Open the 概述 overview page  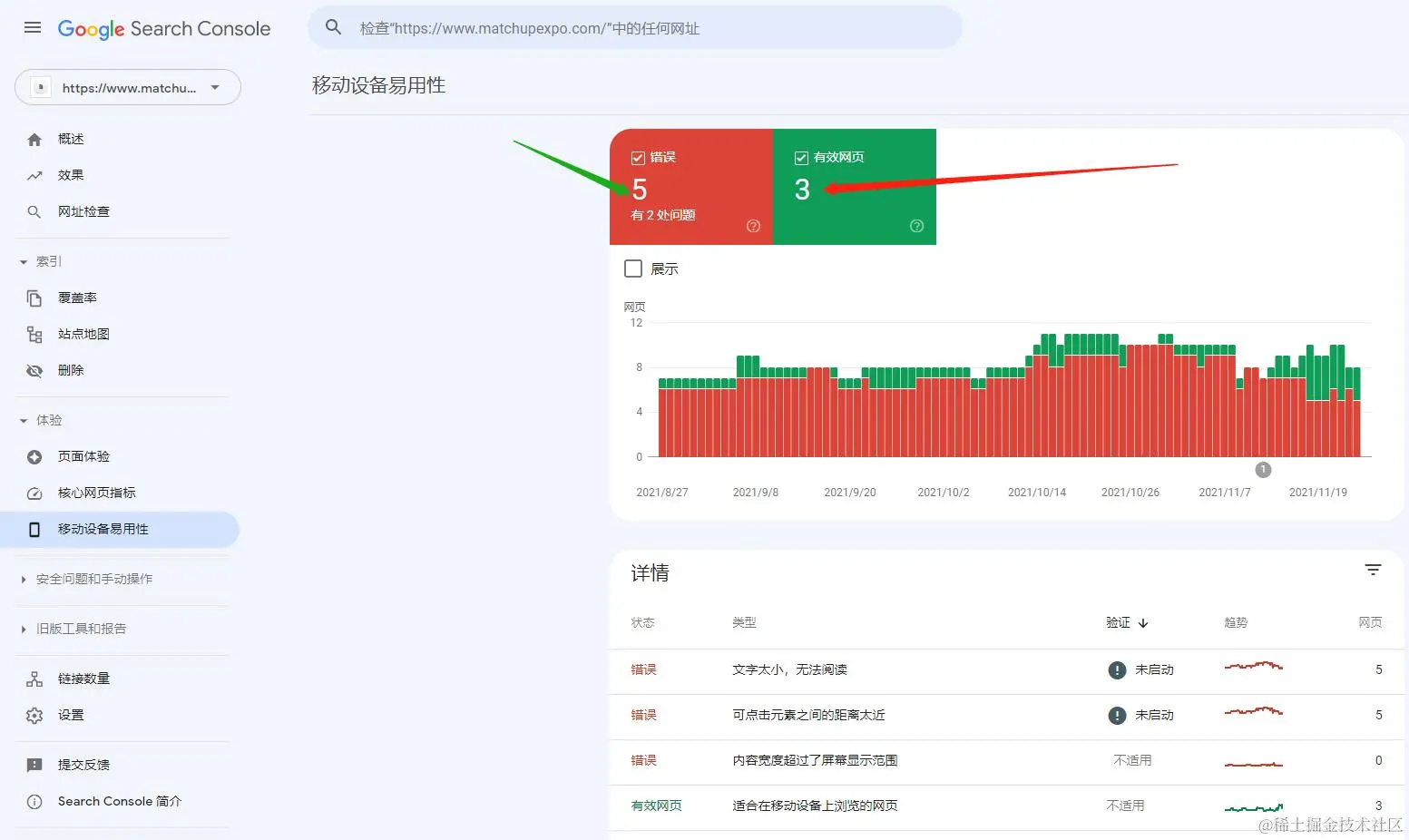(x=70, y=139)
